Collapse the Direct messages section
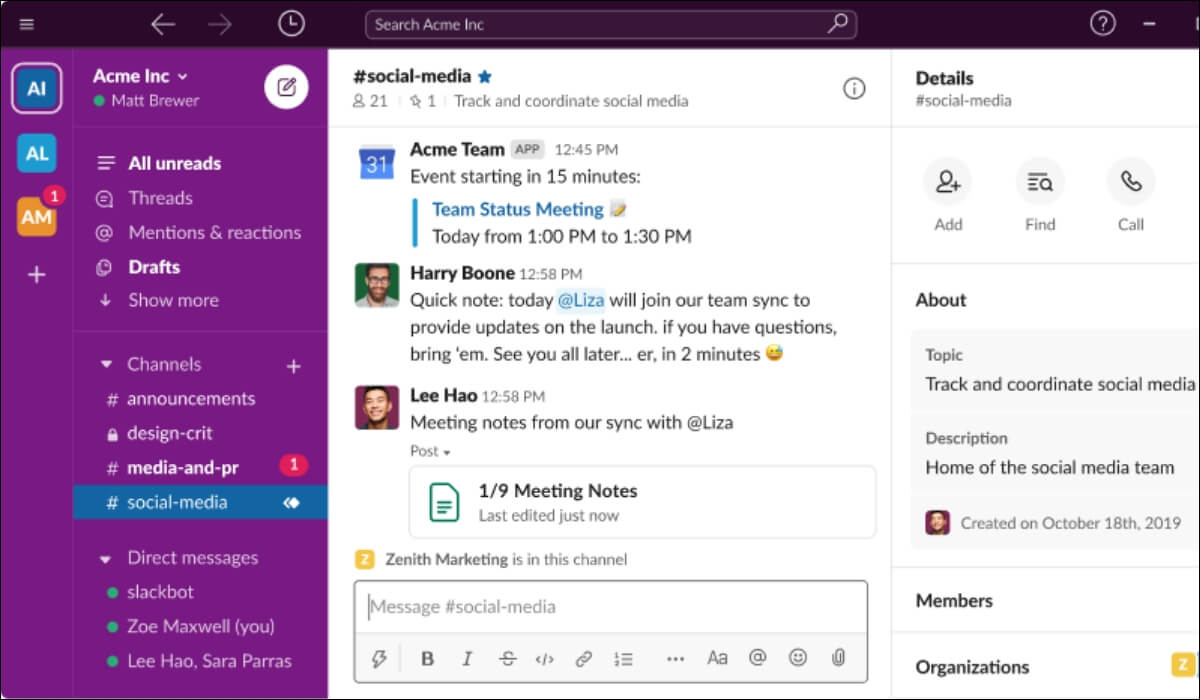1200x700 pixels. point(107,558)
